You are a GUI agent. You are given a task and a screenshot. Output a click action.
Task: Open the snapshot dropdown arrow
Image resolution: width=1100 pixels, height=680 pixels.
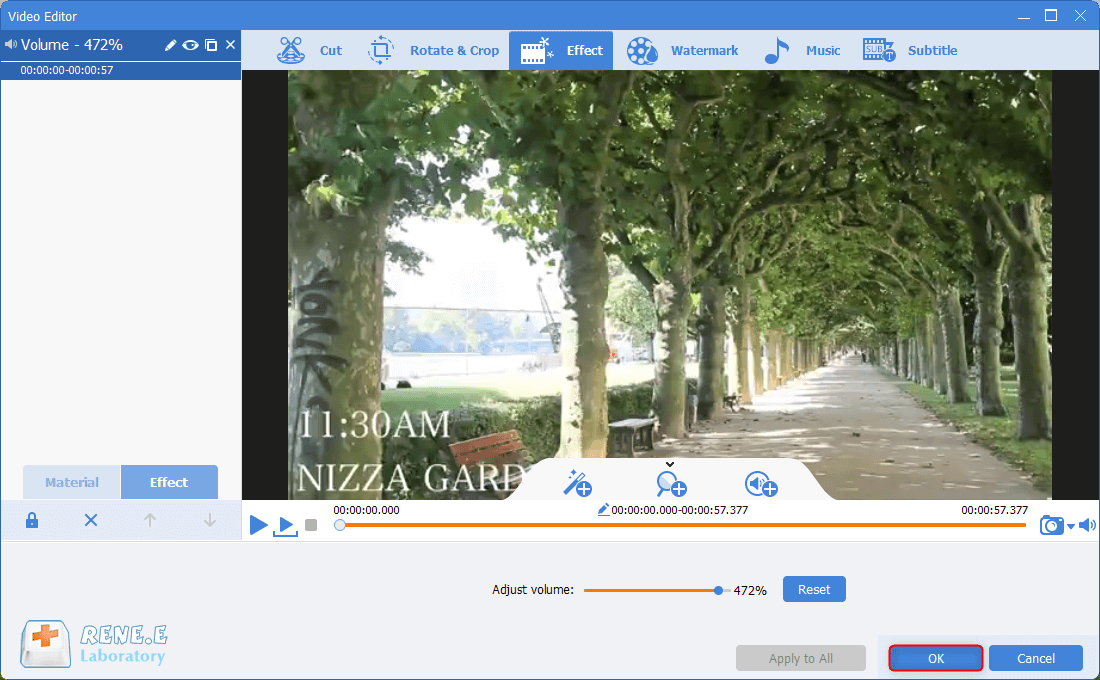(1071, 526)
